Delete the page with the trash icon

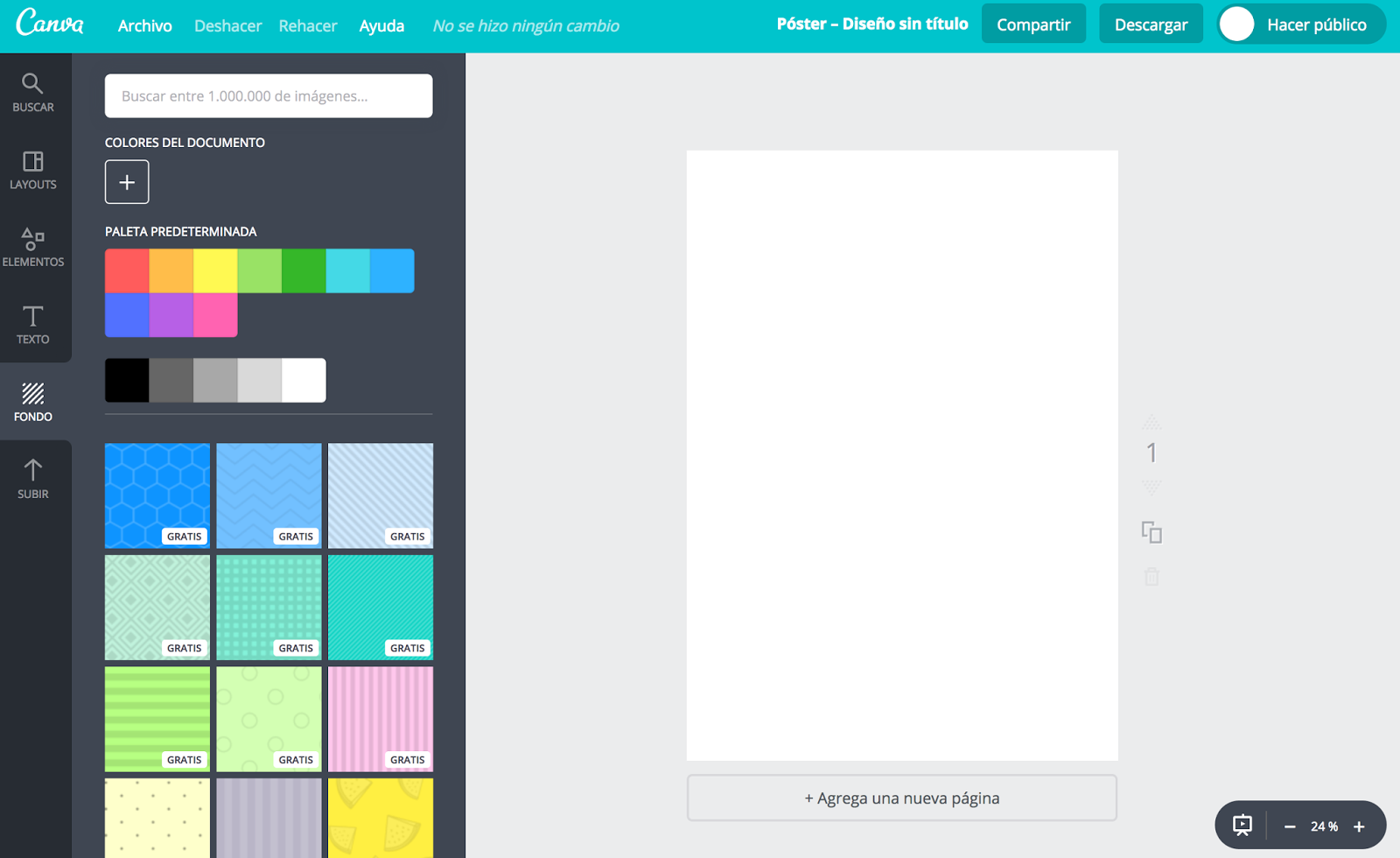coord(1151,576)
